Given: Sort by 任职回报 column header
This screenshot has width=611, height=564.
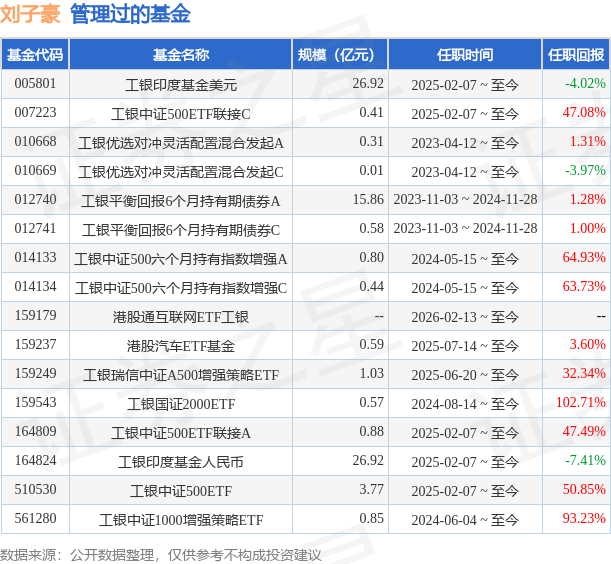Looking at the screenshot, I should 576,54.
